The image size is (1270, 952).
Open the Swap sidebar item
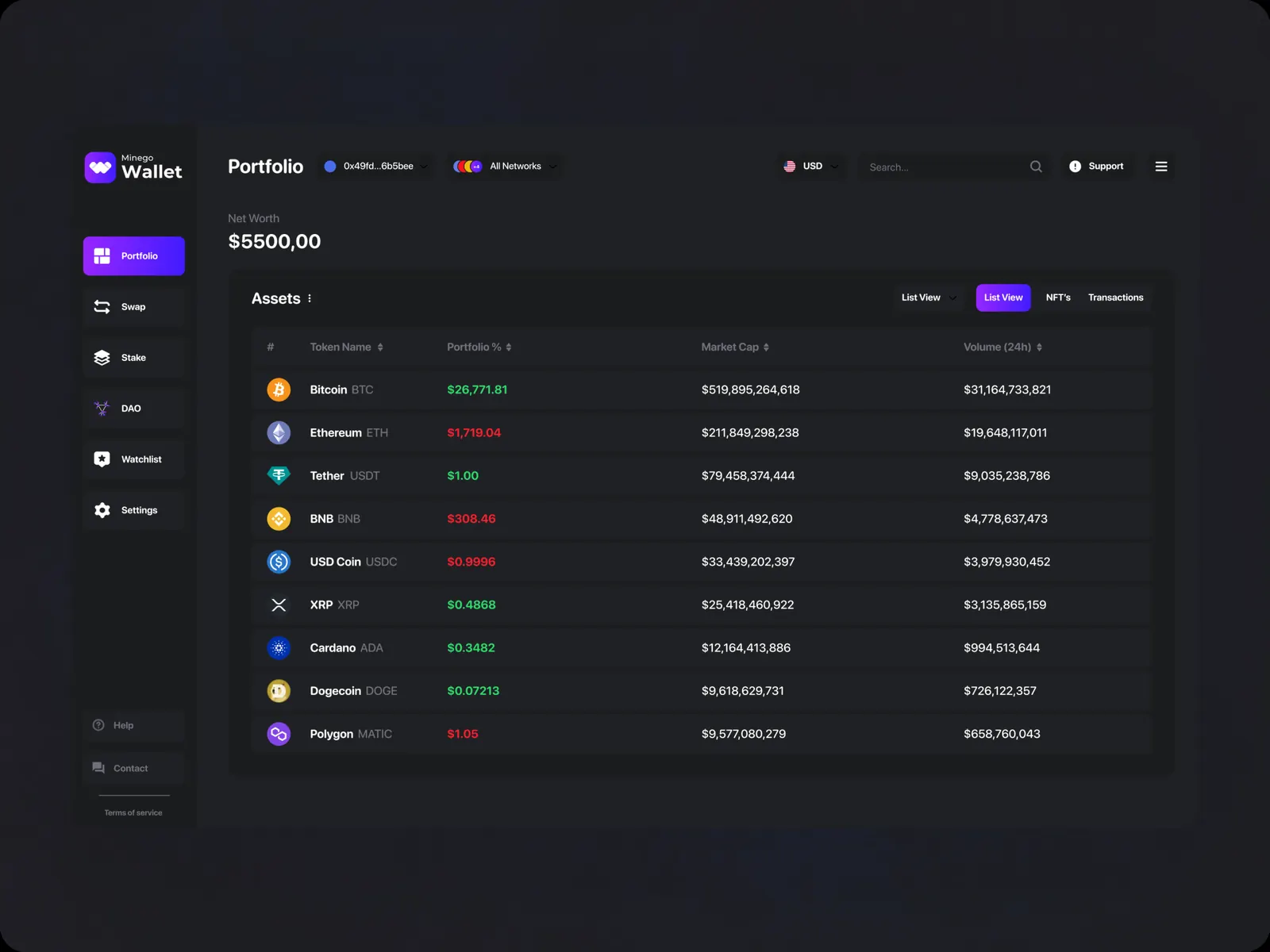[x=134, y=307]
